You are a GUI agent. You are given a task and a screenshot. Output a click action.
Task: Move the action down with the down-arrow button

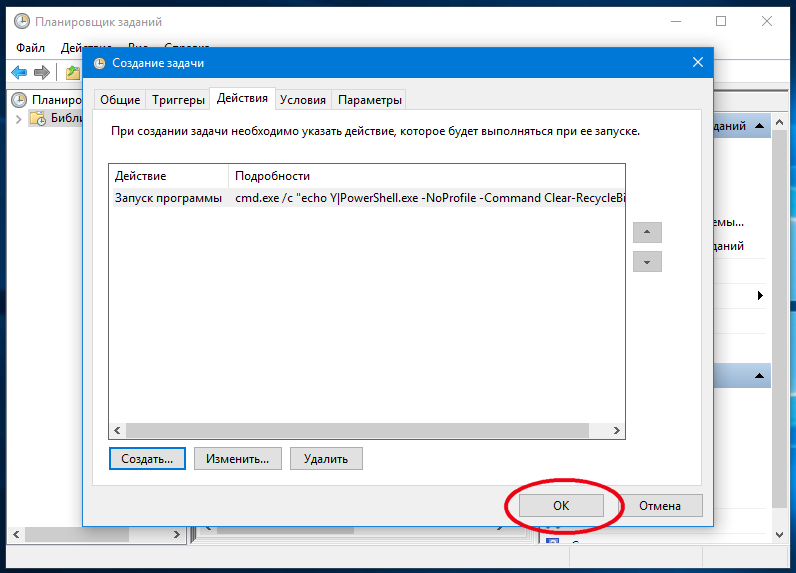click(x=647, y=261)
